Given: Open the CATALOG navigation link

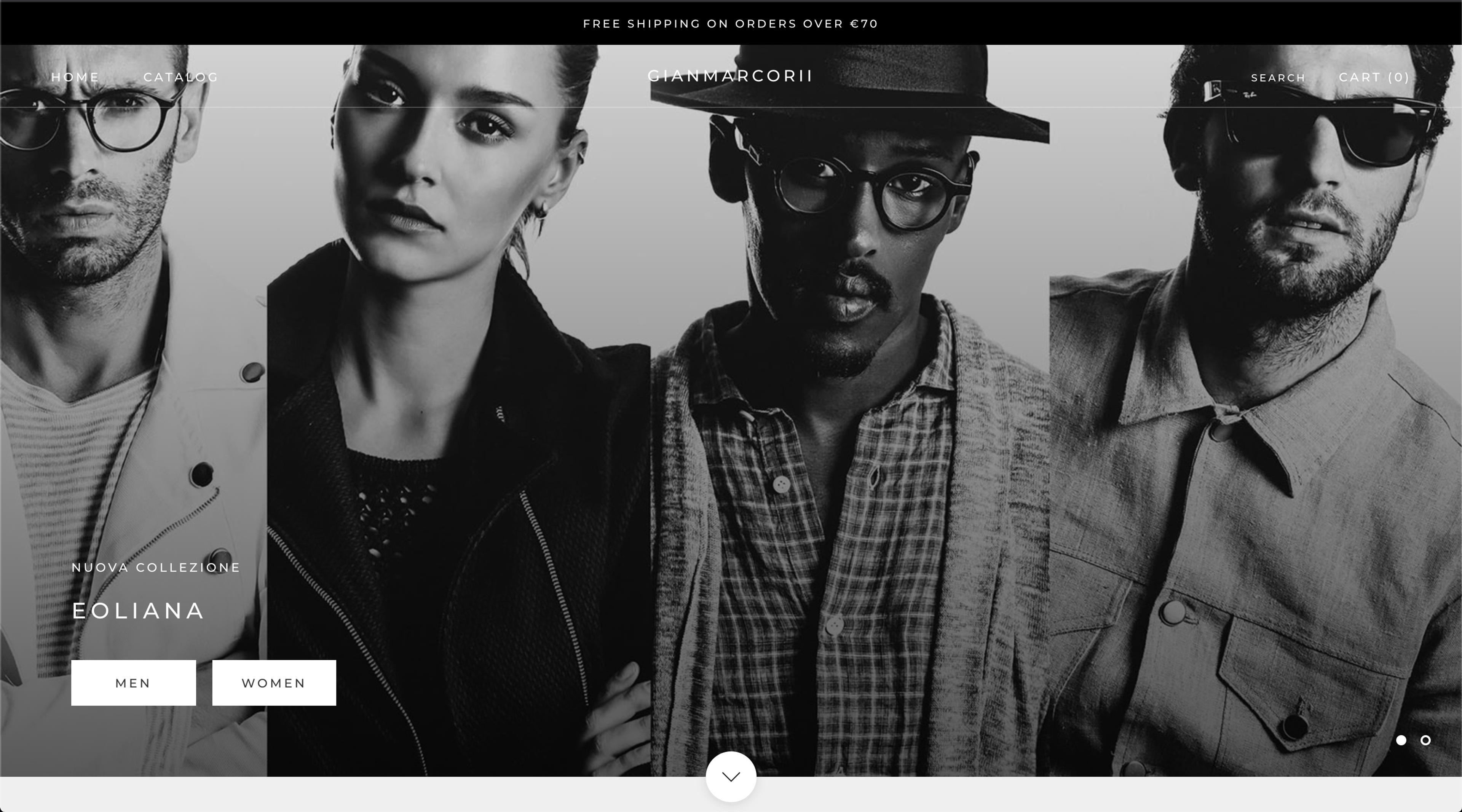Looking at the screenshot, I should (181, 77).
